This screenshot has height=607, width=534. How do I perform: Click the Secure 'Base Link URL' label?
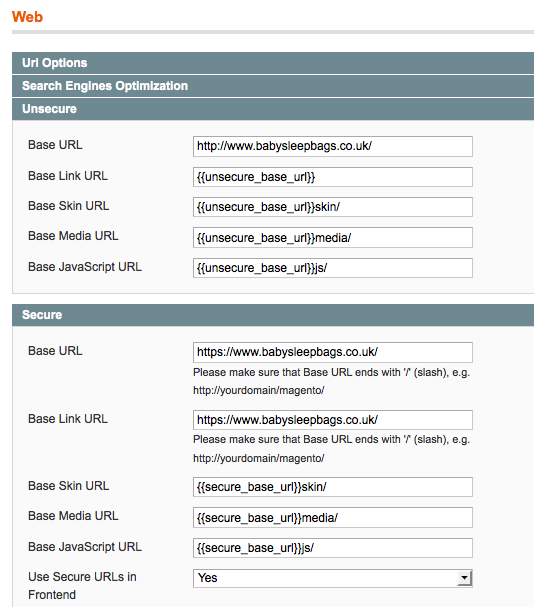68,419
